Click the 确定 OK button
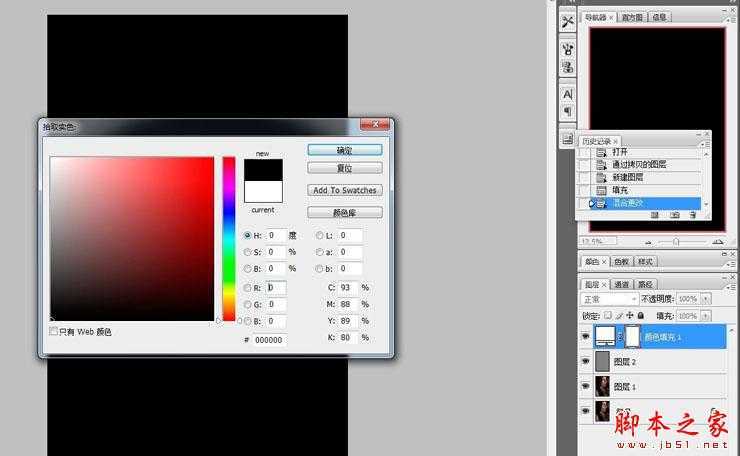Viewport: 740px width, 456px height. point(345,150)
